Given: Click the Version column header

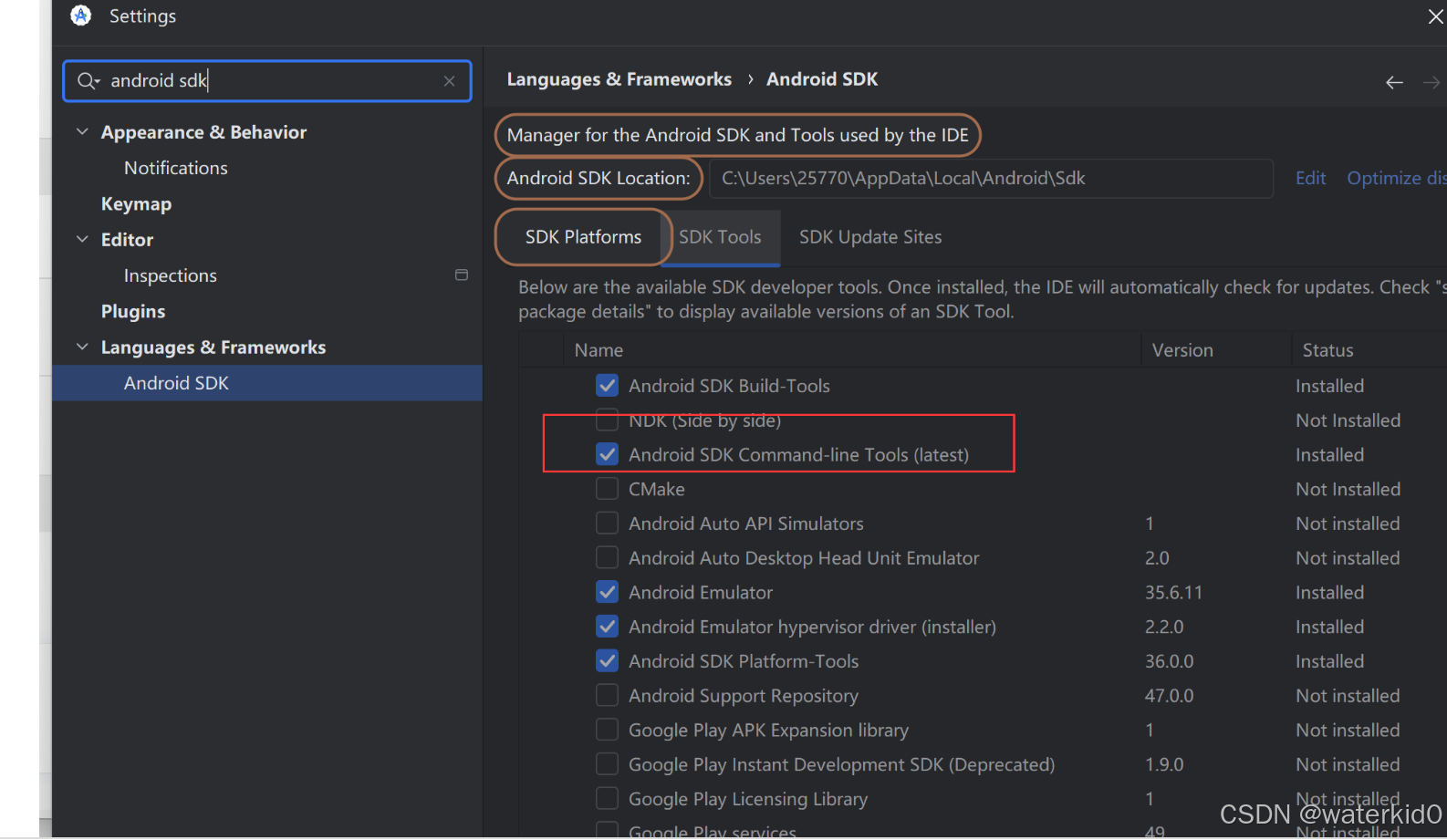Looking at the screenshot, I should pyautogui.click(x=1182, y=350).
